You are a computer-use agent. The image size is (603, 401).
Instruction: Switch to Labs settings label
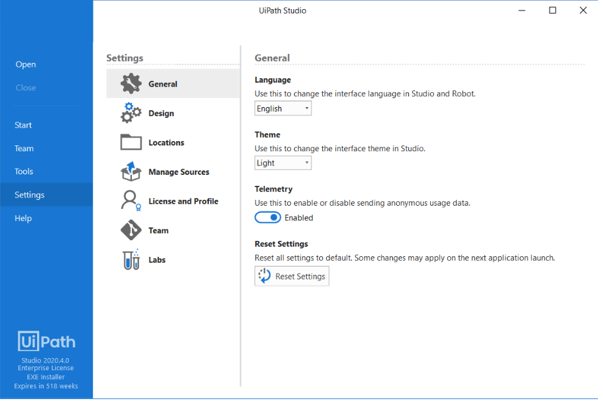click(157, 260)
